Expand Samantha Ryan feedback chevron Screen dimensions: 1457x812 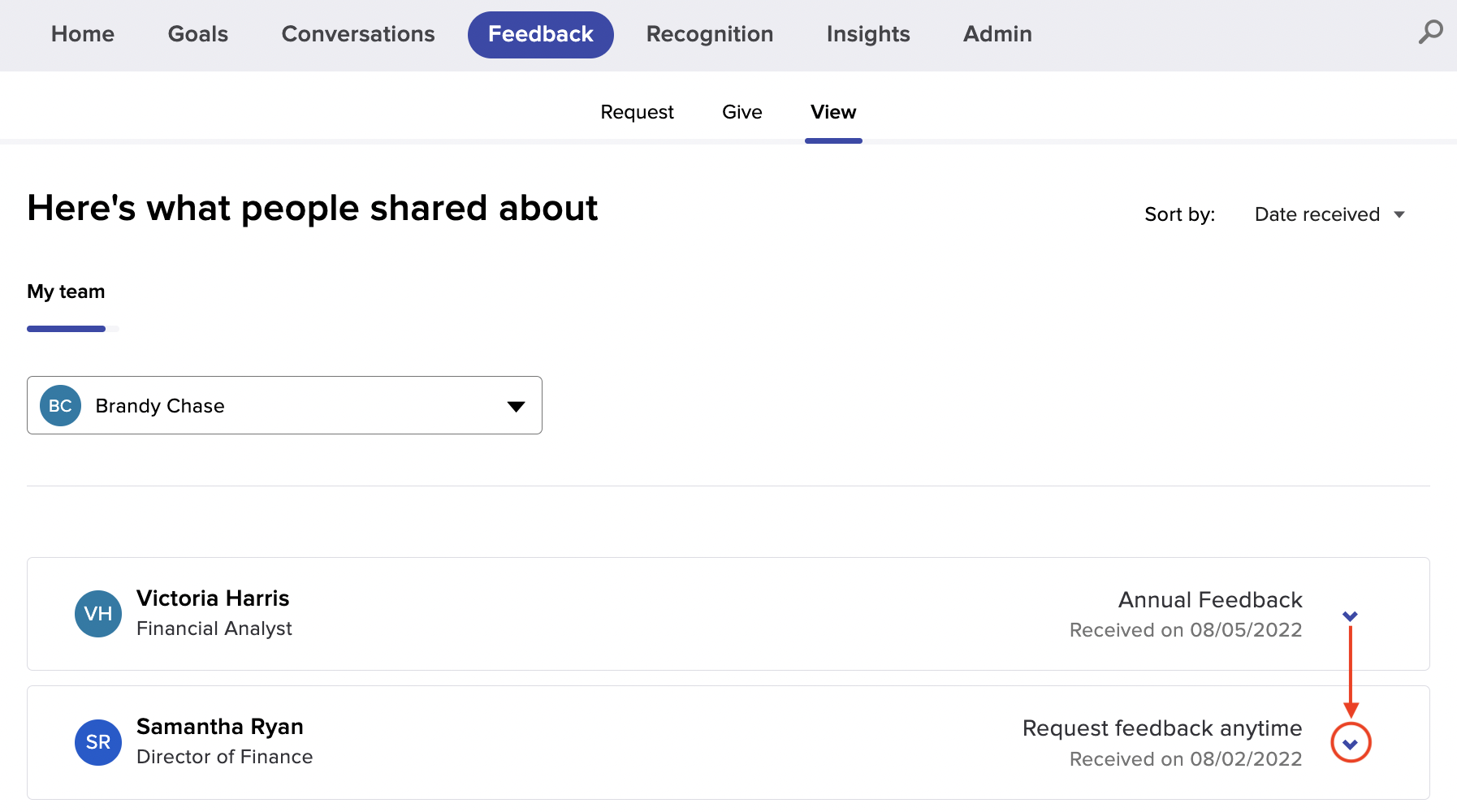coord(1351,744)
